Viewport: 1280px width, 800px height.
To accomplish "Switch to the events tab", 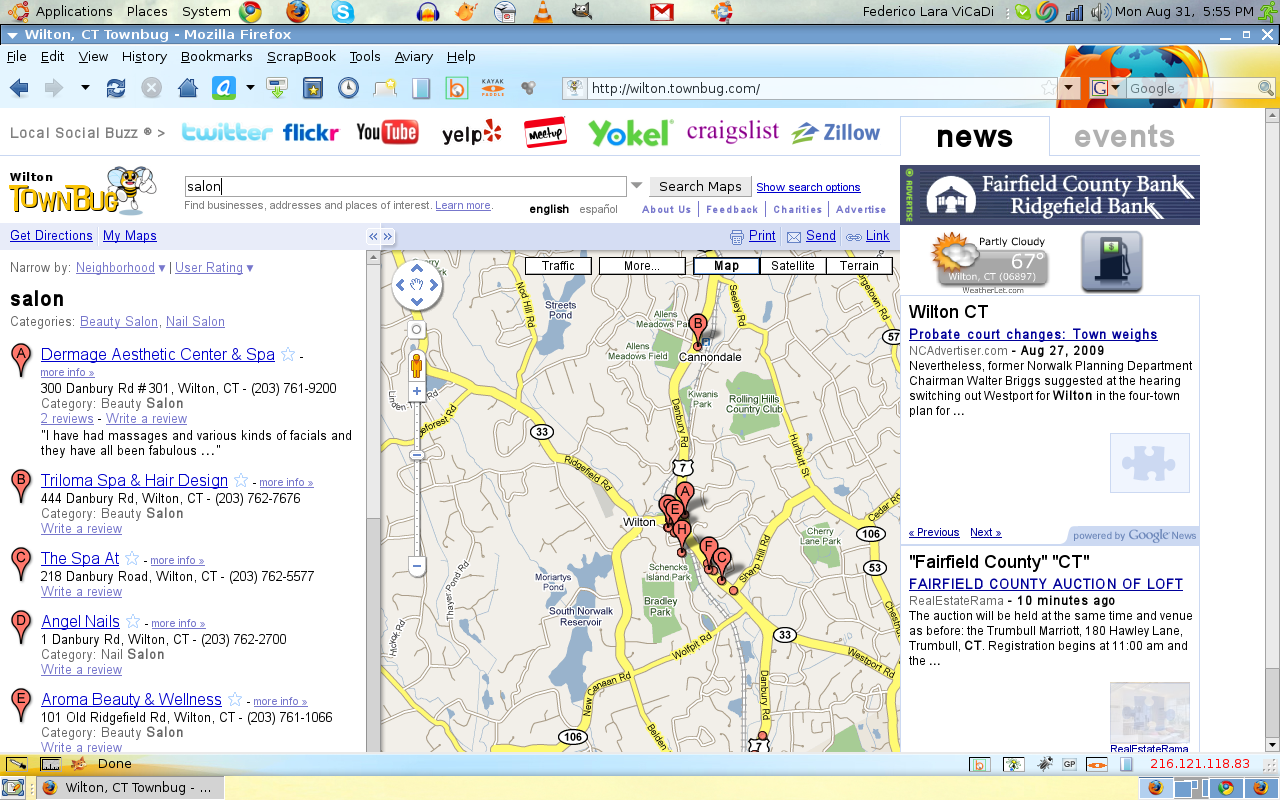I will pyautogui.click(x=1124, y=137).
